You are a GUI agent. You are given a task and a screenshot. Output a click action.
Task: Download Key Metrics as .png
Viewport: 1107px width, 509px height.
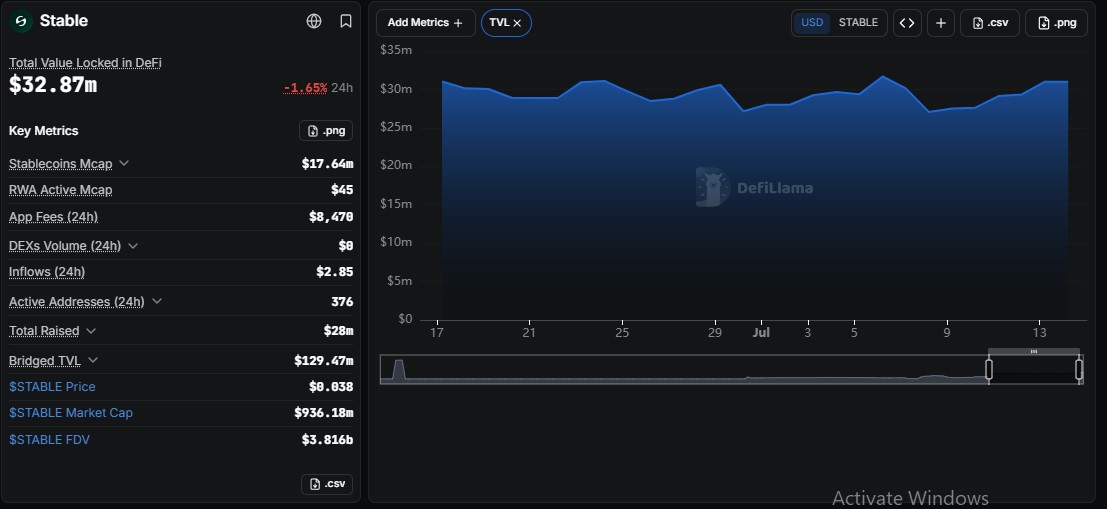point(325,131)
